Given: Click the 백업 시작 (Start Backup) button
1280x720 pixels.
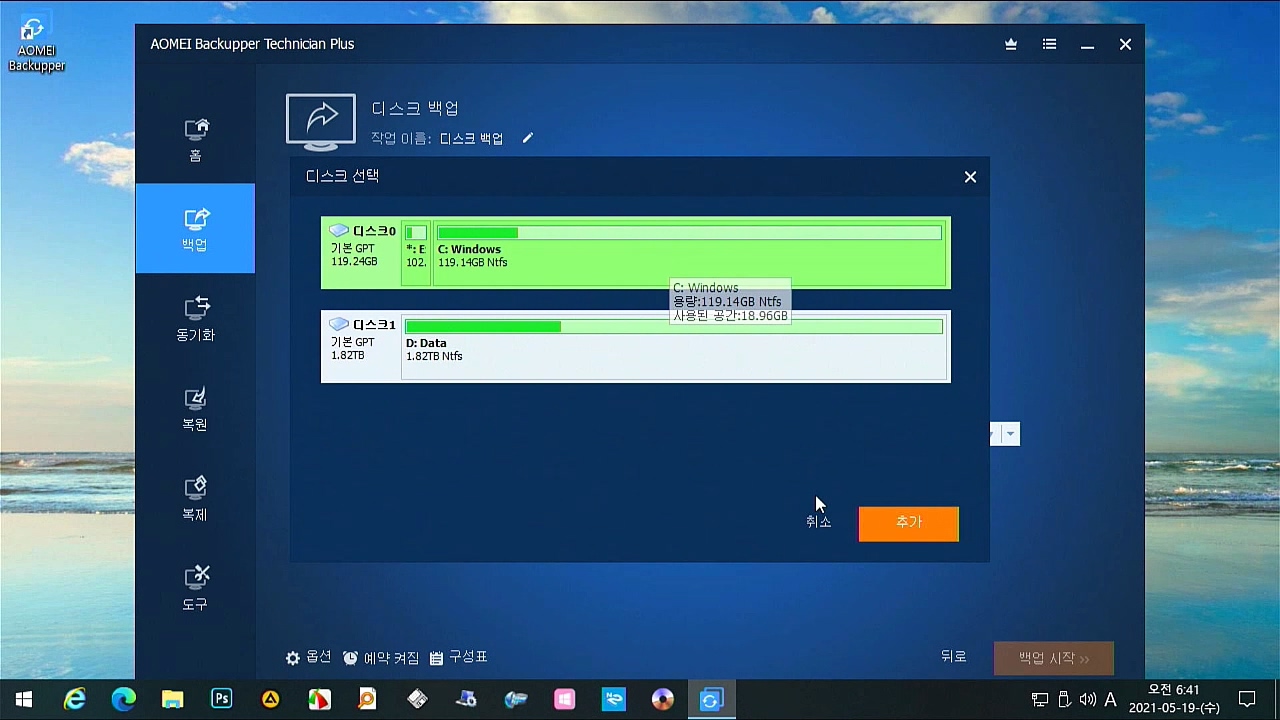Looking at the screenshot, I should [1054, 658].
